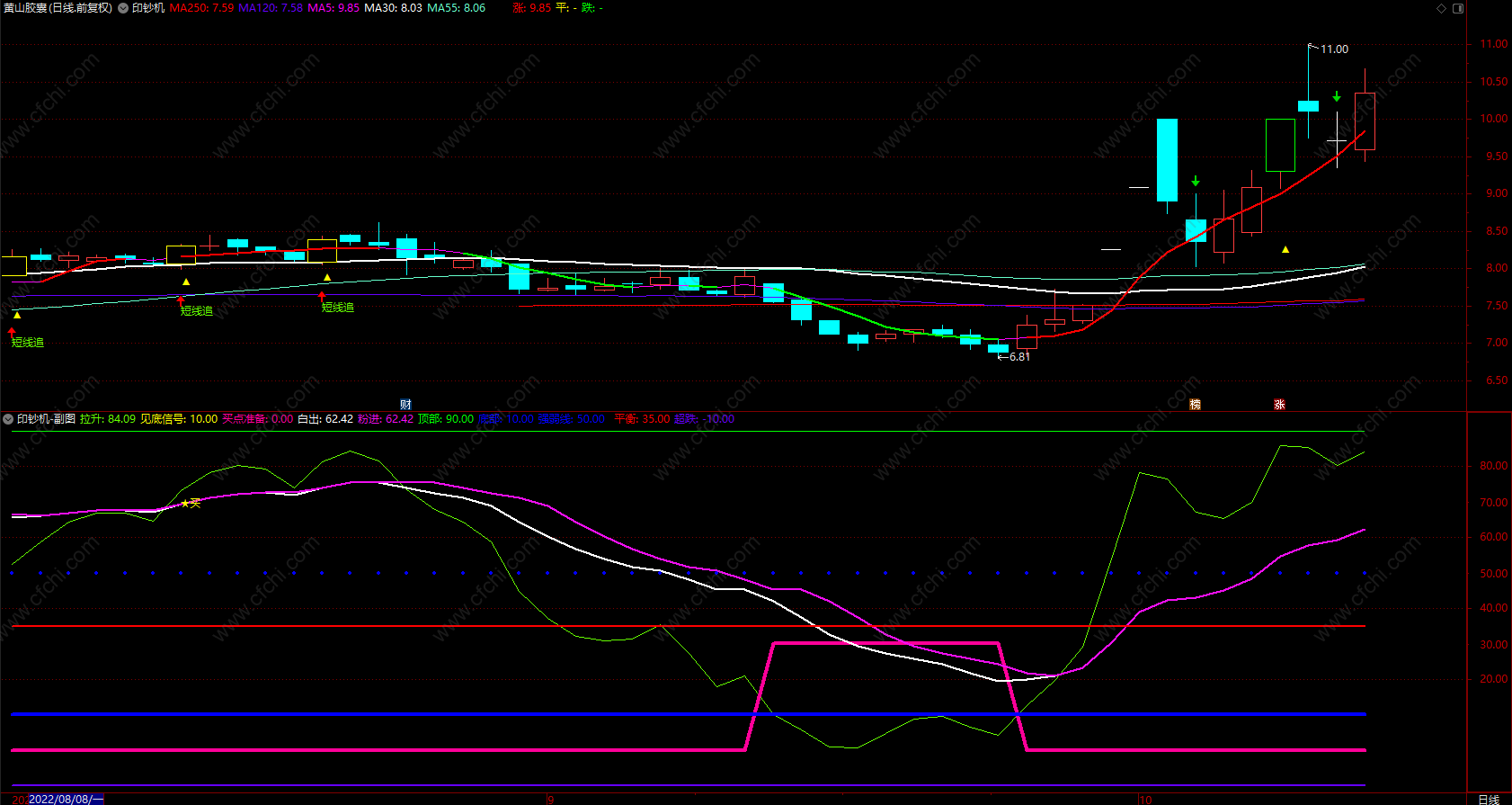1512x805 pixels.
Task: Select the MA5 moving average label
Action: [334, 8]
